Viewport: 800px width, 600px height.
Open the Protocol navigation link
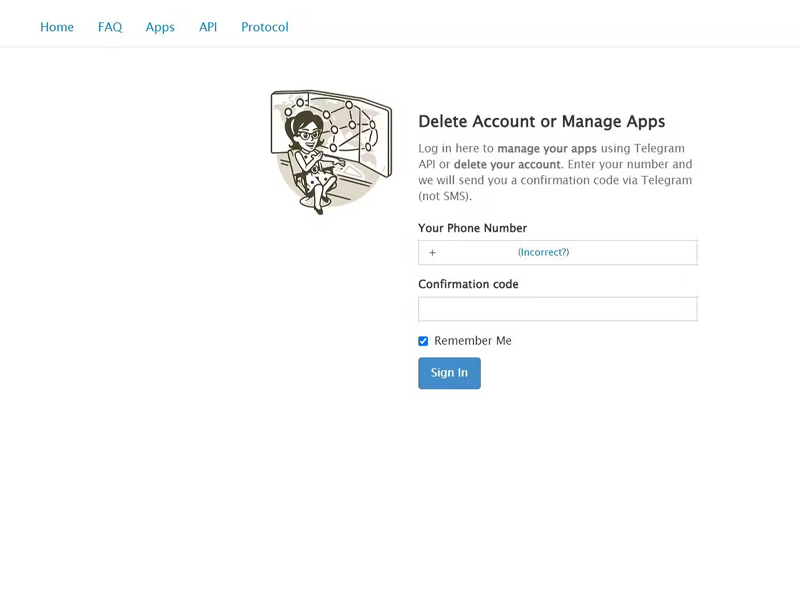pos(265,27)
